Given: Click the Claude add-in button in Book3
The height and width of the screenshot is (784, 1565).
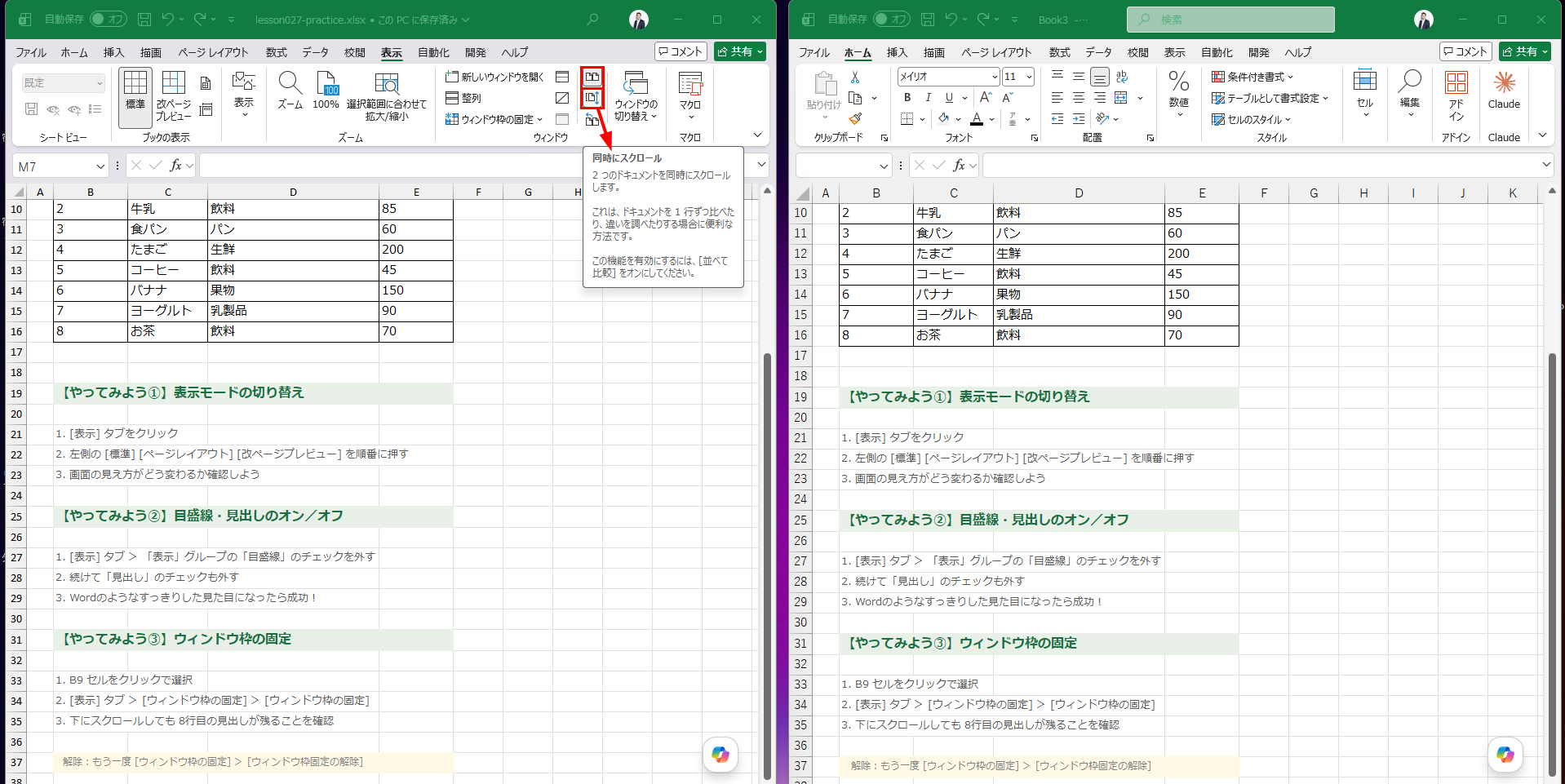Looking at the screenshot, I should point(1504,91).
